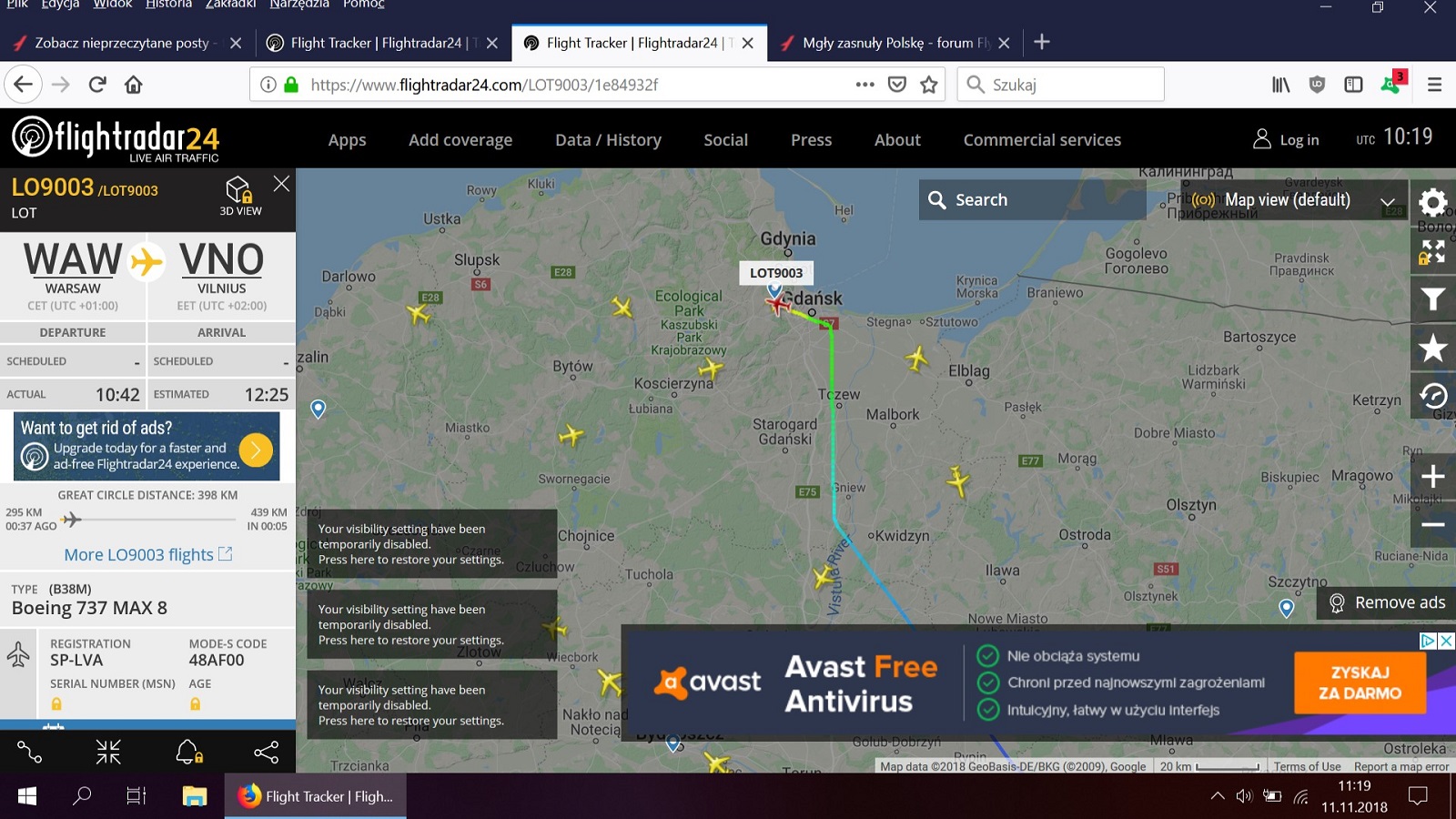Focus the map Search field
This screenshot has width=1456, height=819.
[1033, 199]
